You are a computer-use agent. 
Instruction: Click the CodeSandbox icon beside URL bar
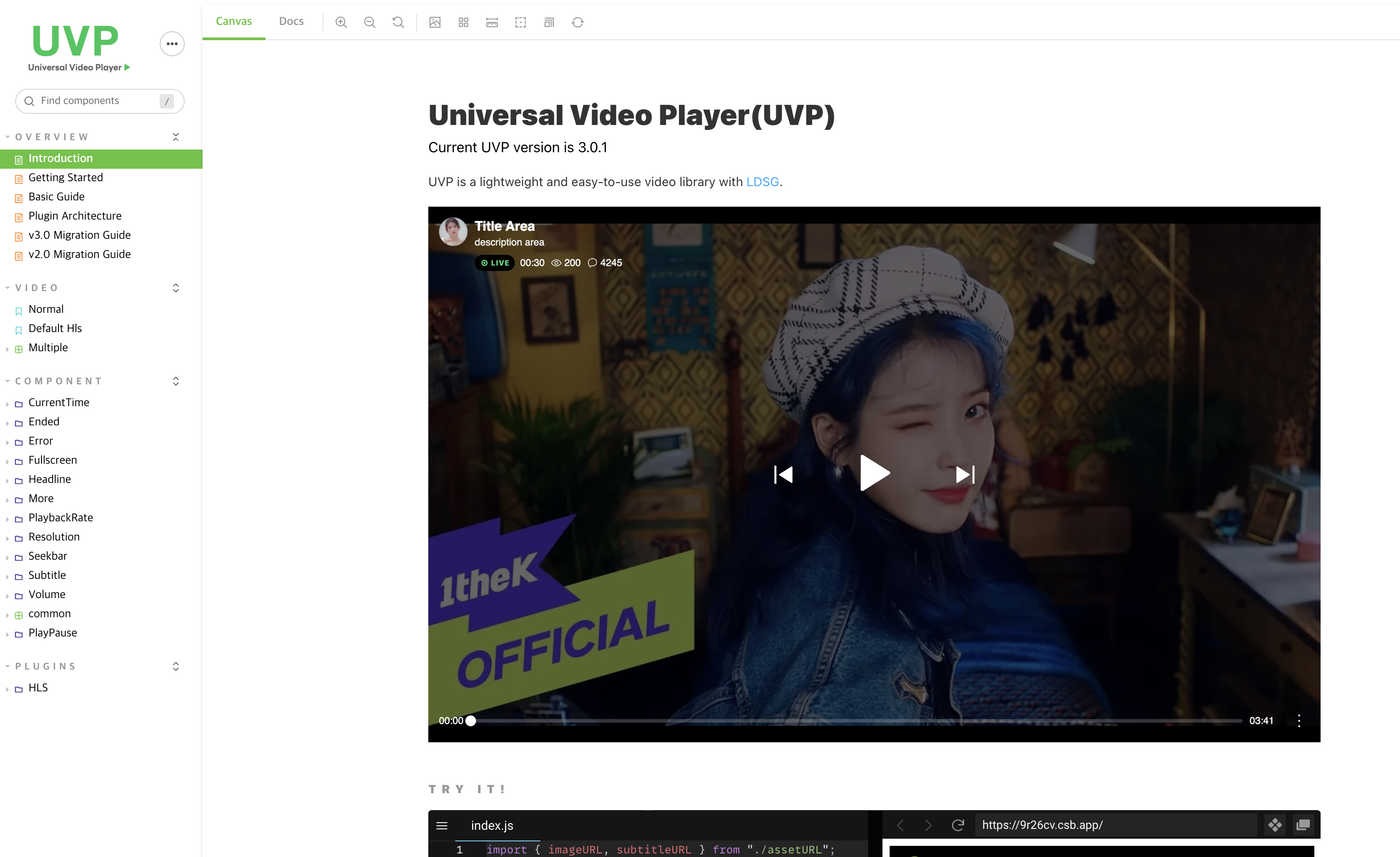tap(1275, 824)
